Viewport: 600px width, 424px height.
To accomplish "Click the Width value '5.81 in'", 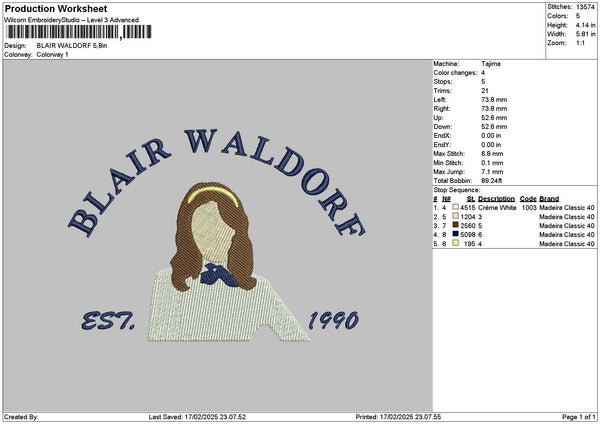I will (585, 34).
